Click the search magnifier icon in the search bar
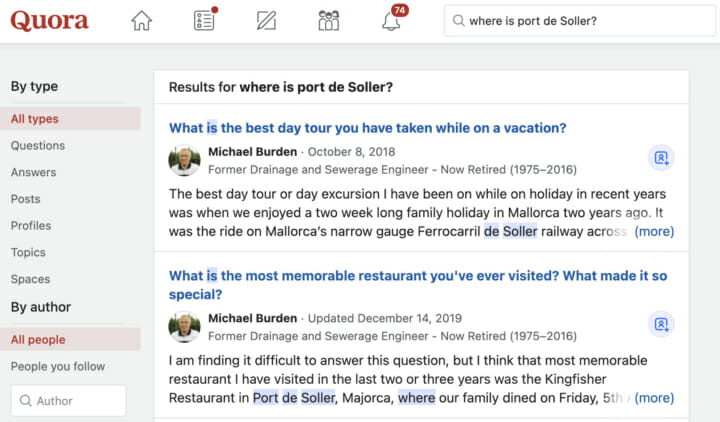Screen dimensions: 720x422 (458, 21)
